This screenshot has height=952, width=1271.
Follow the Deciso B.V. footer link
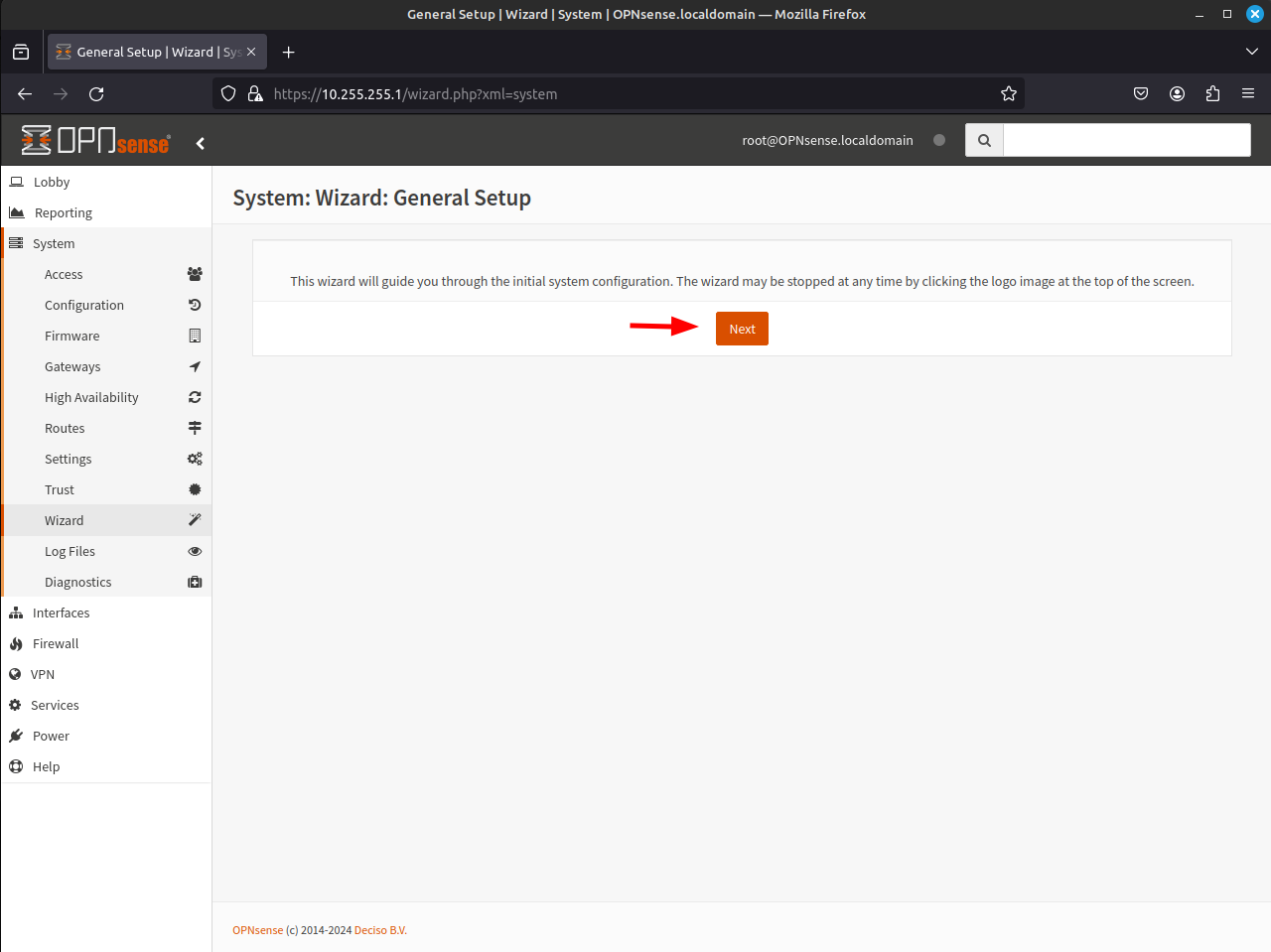pos(380,930)
